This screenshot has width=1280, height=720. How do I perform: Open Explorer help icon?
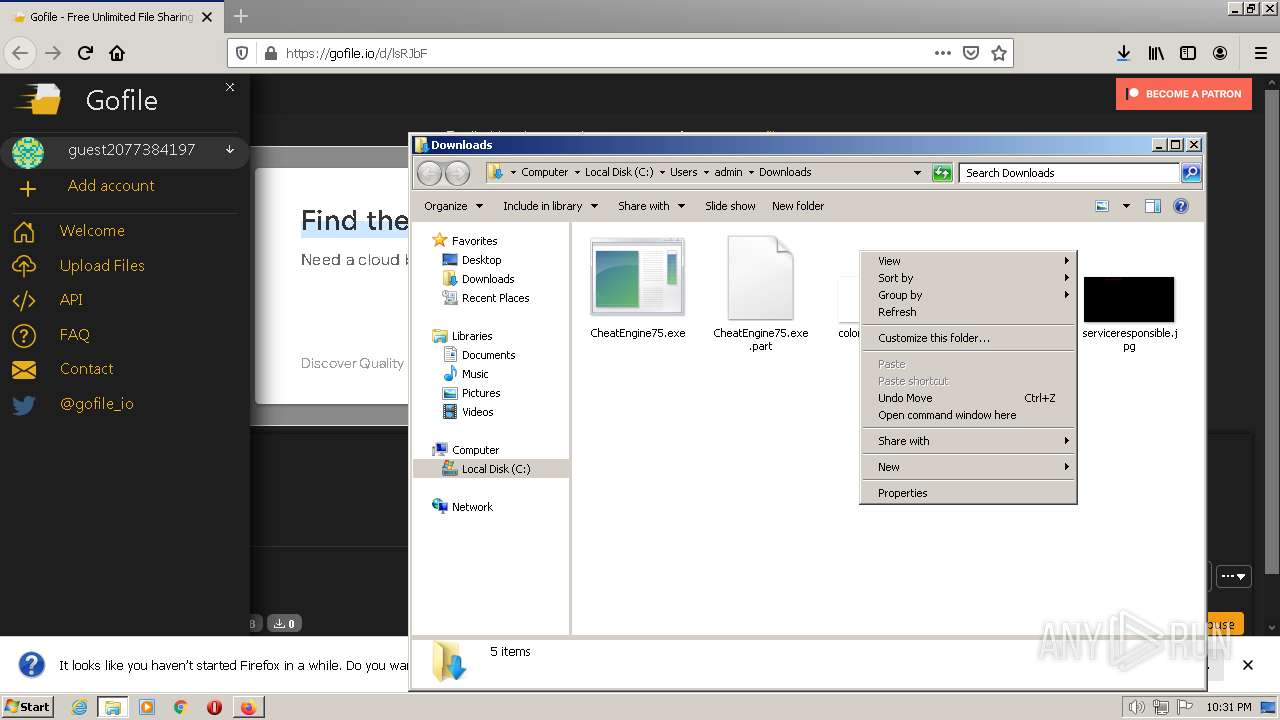[x=1181, y=206]
